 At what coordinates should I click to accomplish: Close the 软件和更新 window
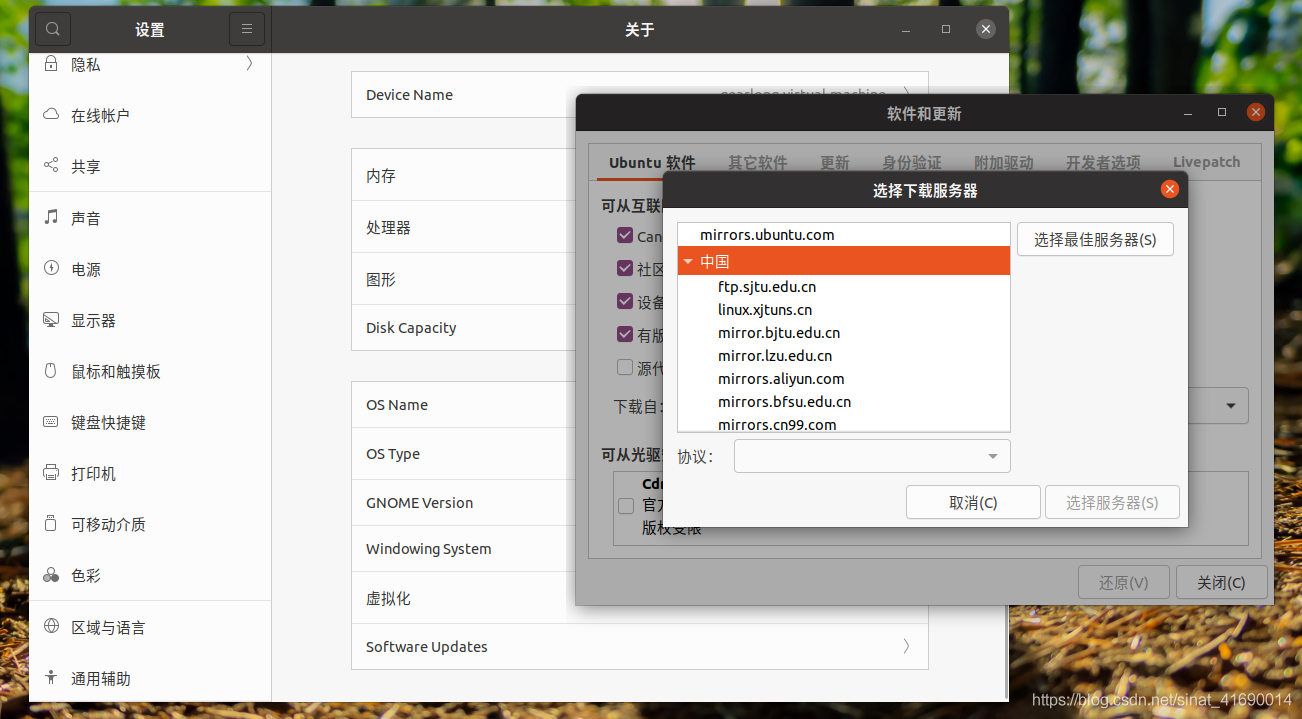tap(1255, 113)
